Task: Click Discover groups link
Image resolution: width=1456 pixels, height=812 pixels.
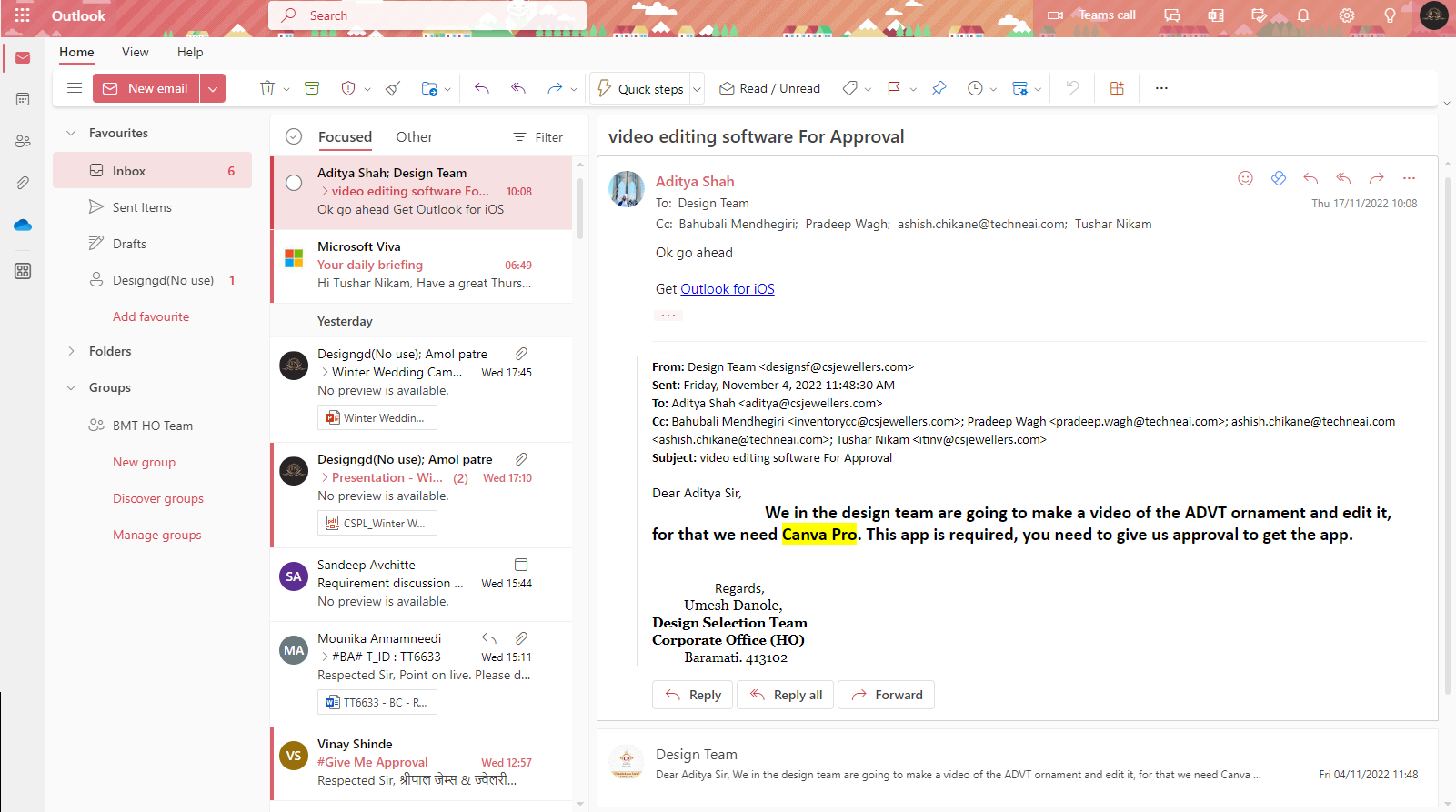Action: click(x=158, y=498)
